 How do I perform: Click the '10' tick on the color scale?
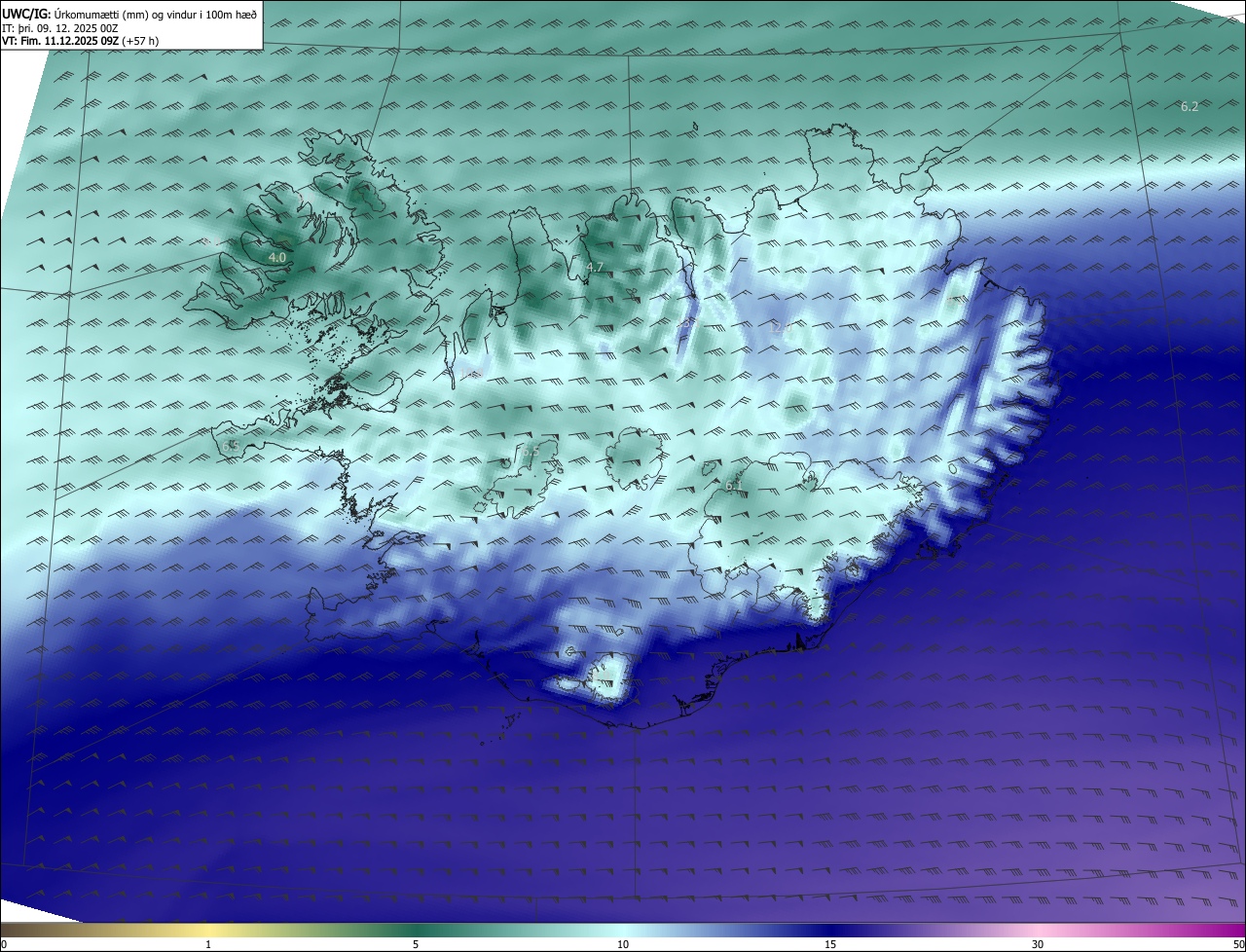click(x=623, y=944)
